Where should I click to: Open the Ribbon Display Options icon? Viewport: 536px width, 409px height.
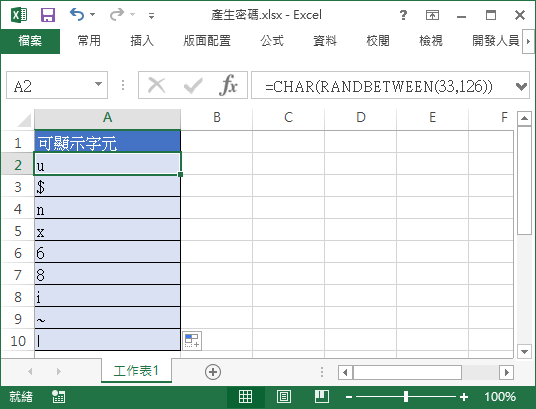[432, 15]
